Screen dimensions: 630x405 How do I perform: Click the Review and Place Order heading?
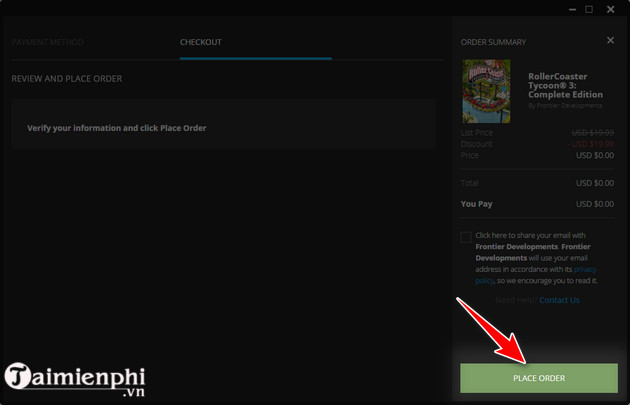[66, 78]
